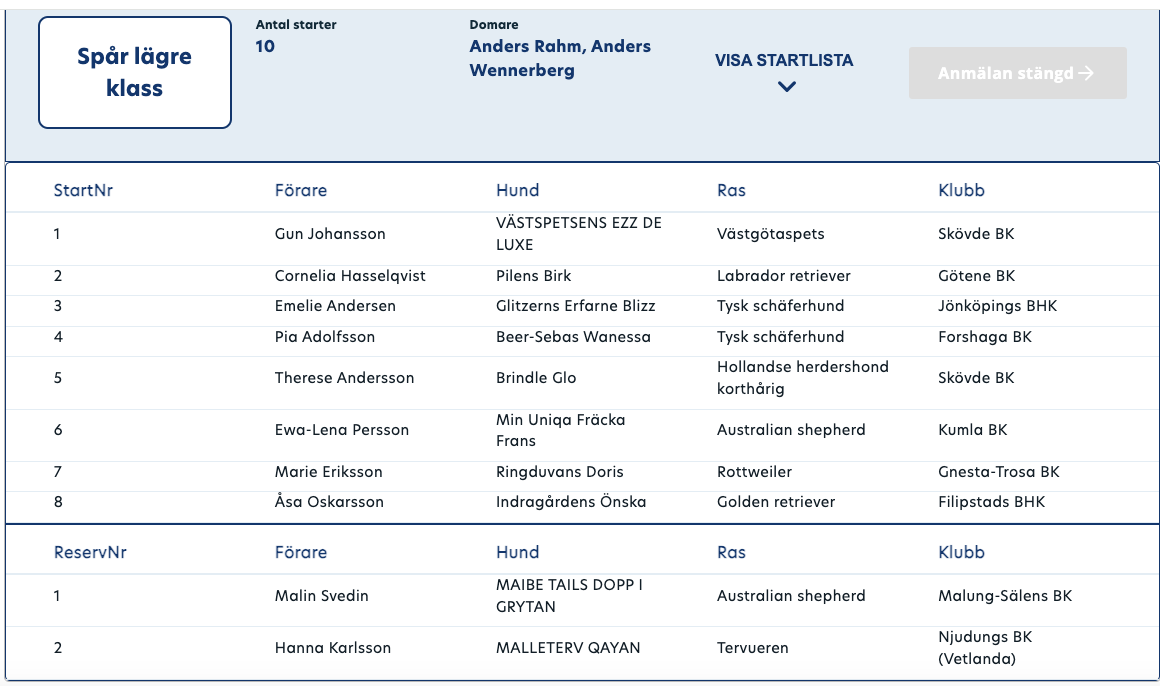Select the Spår lägre klass box
Image resolution: width=1160 pixels, height=686 pixels.
click(135, 73)
